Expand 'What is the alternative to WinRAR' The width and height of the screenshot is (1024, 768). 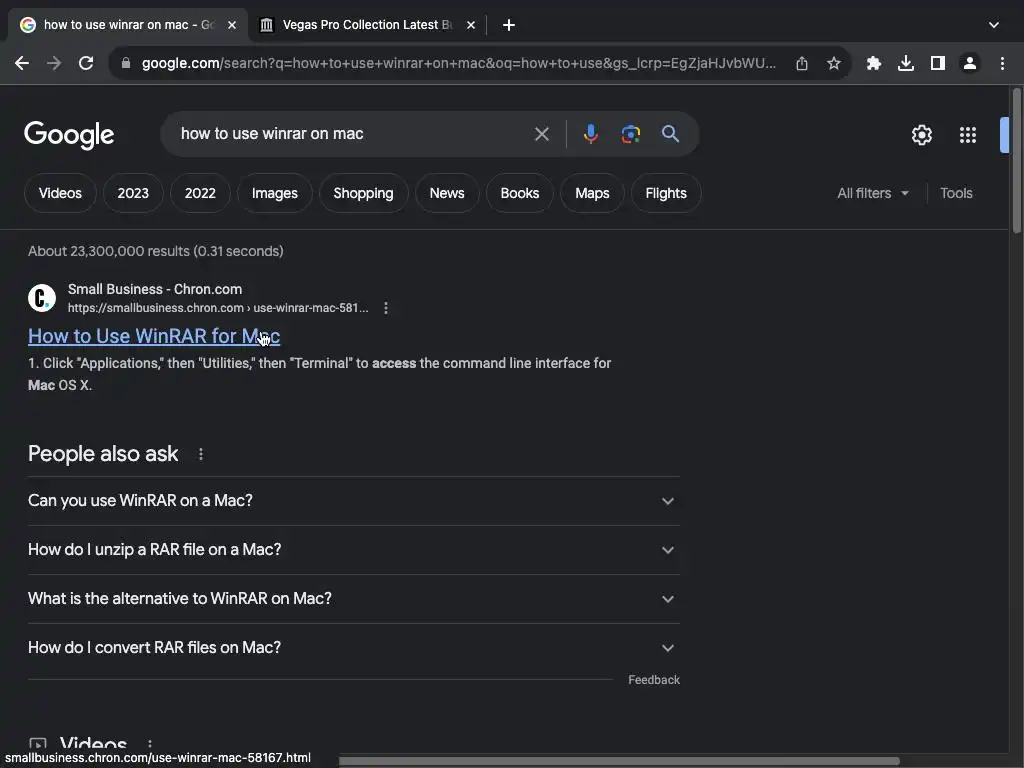click(x=353, y=599)
